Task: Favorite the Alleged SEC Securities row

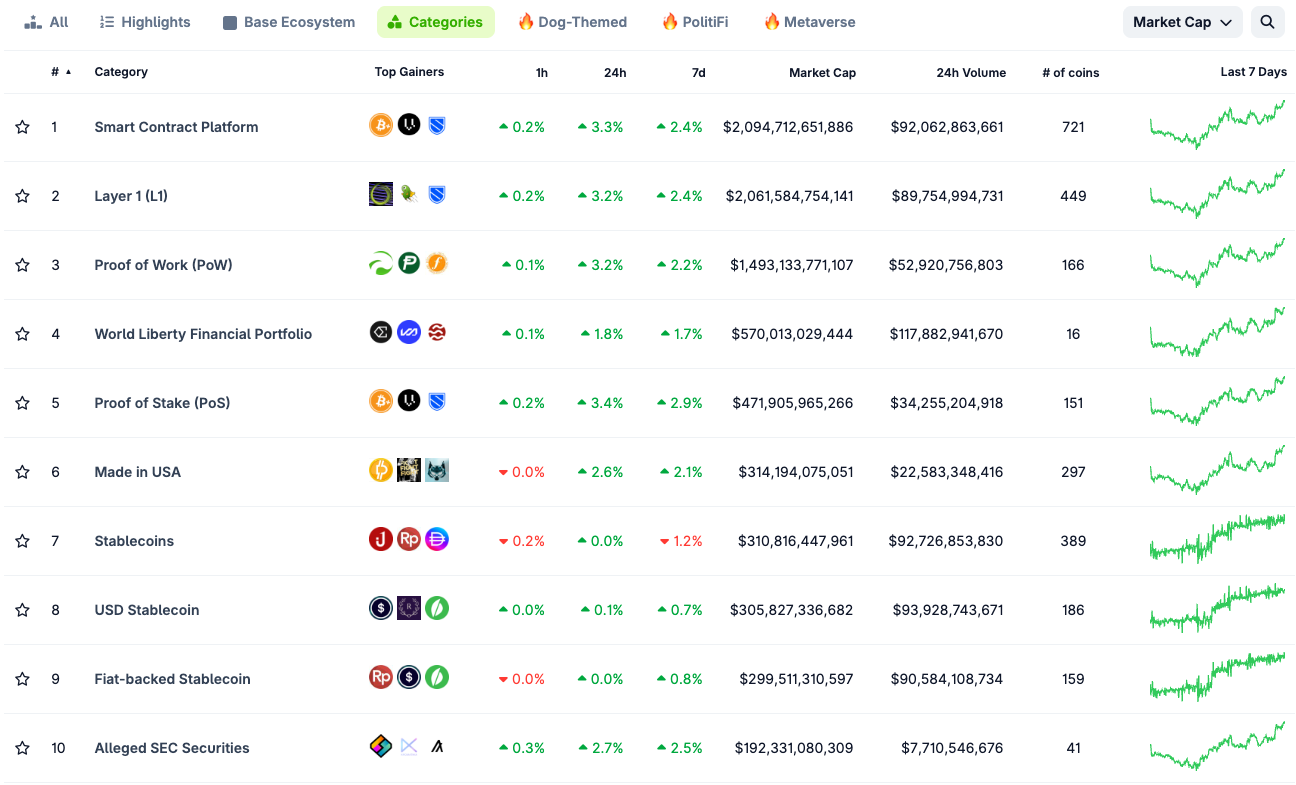Action: (22, 748)
